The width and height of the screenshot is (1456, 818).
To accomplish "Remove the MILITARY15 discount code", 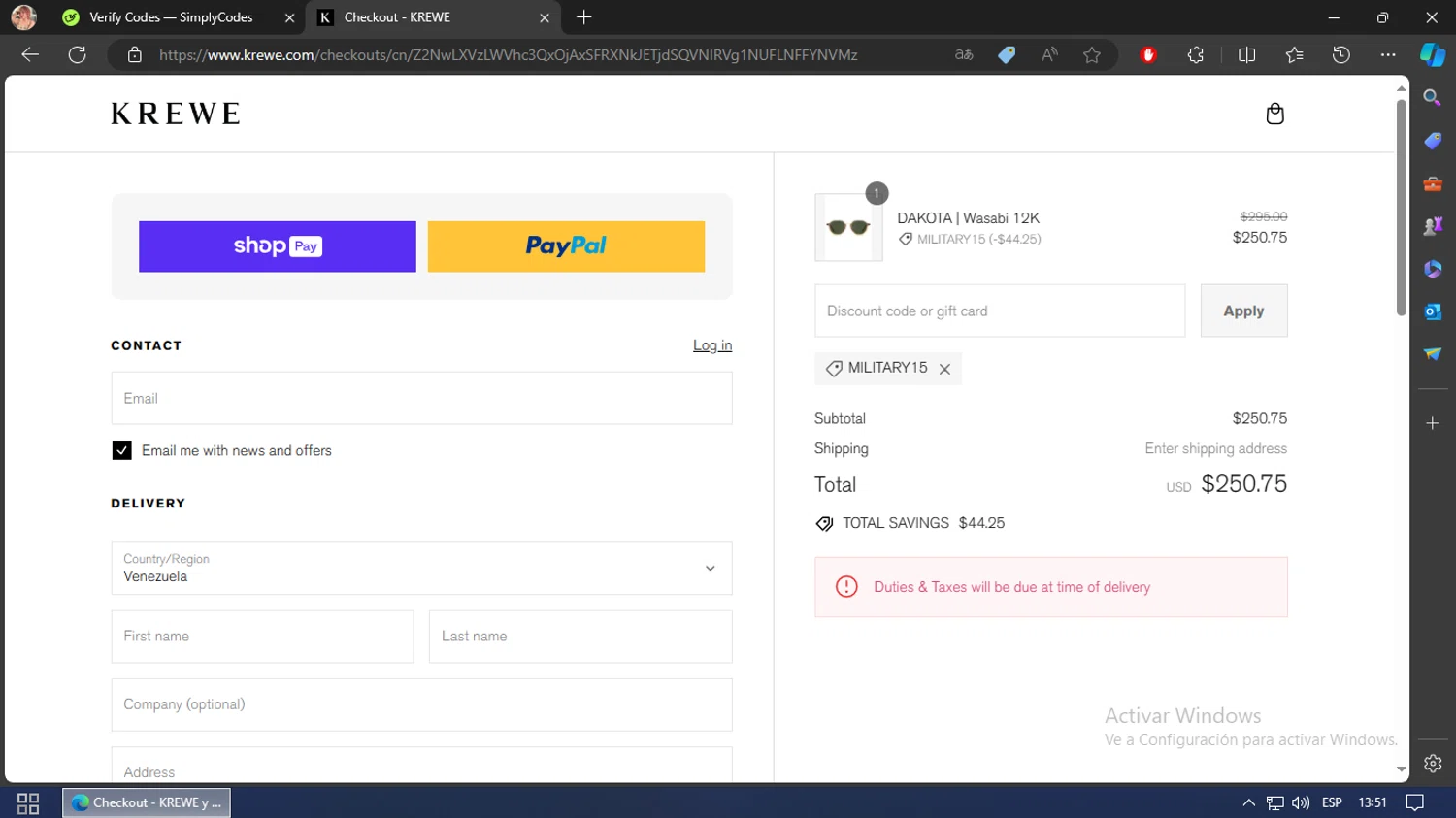I will (x=944, y=369).
